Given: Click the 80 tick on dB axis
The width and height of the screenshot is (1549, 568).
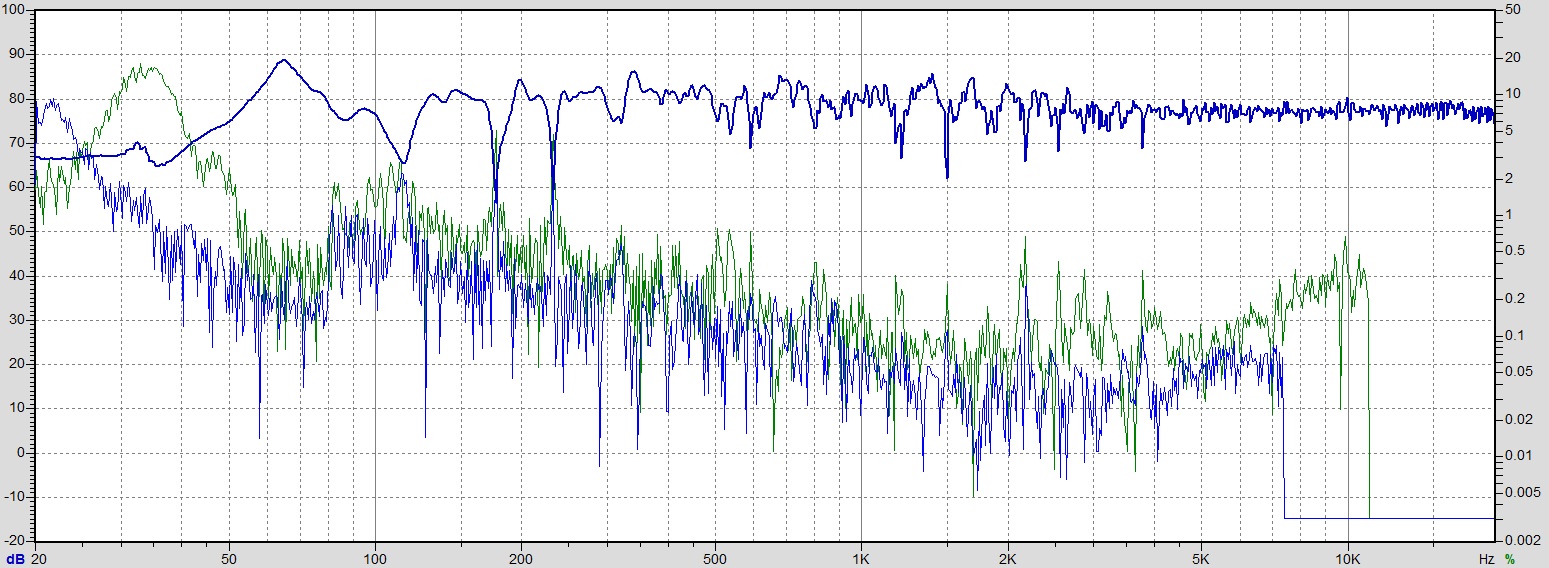Looking at the screenshot, I should [x=17, y=99].
